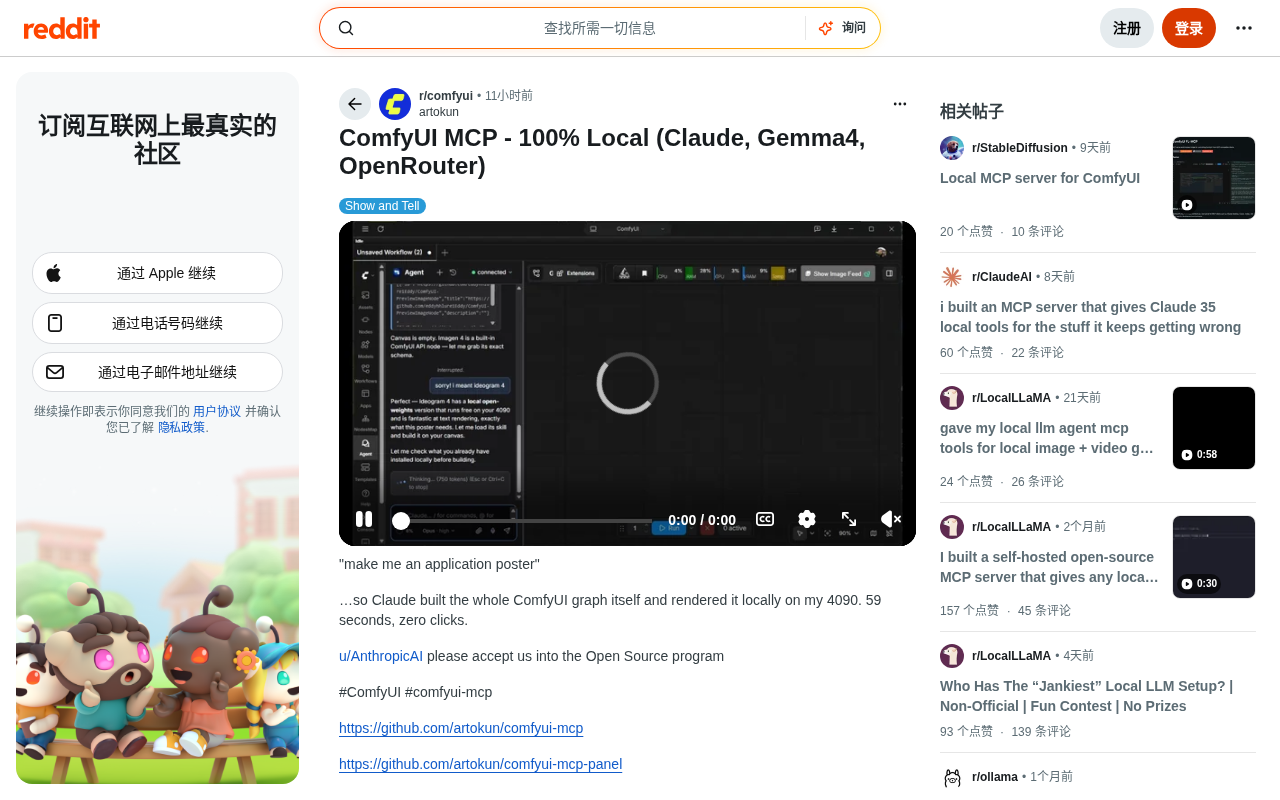Open the 用户协议 user agreement link
Screen dimensions: 1280x800
pyautogui.click(x=217, y=411)
